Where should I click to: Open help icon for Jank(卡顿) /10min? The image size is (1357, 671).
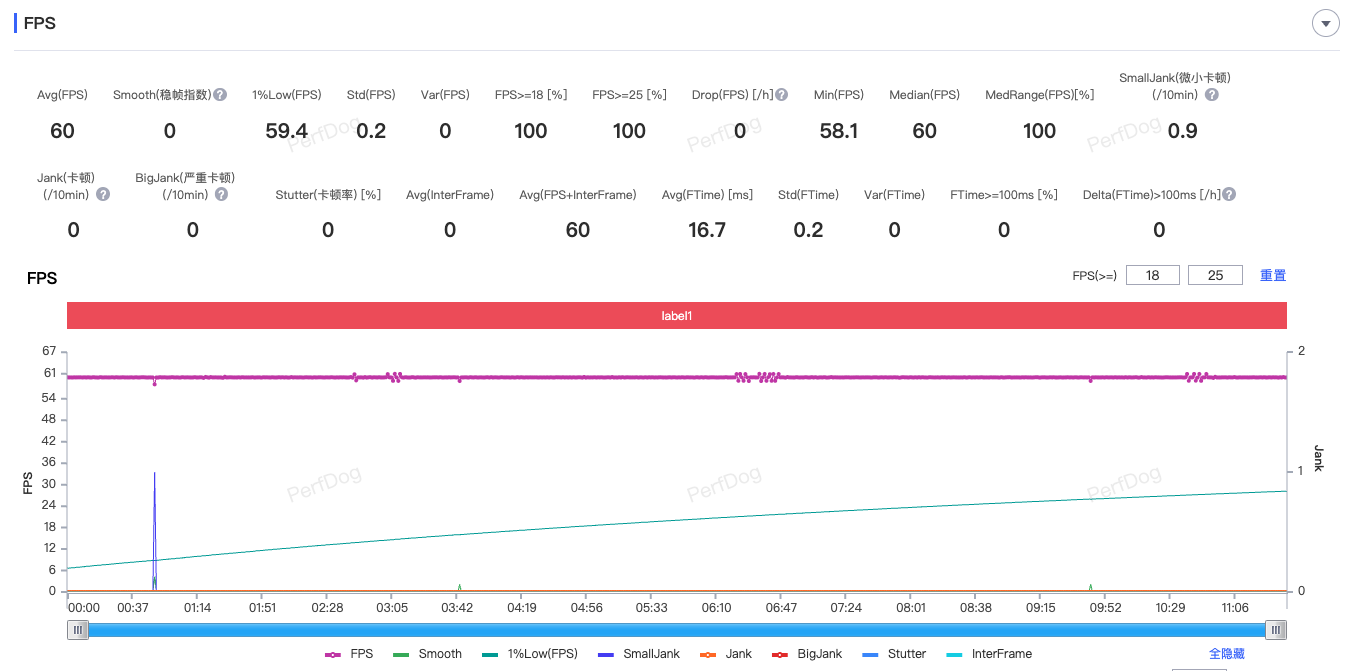(x=103, y=195)
